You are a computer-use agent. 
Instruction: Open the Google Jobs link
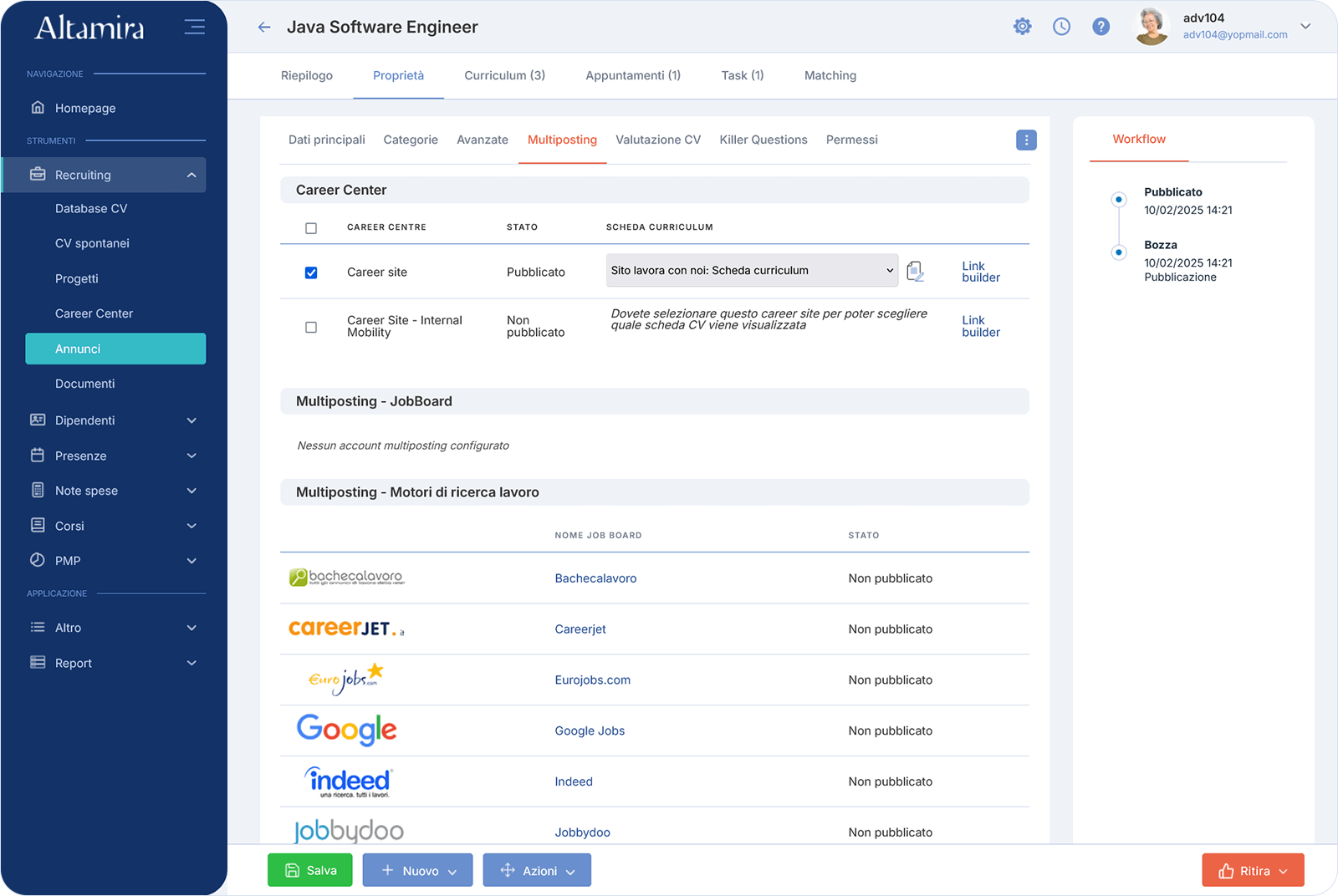[590, 731]
